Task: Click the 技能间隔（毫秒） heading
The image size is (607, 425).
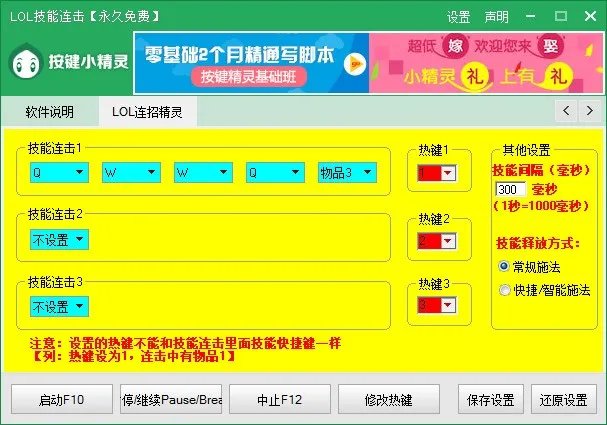Action: [x=541, y=170]
